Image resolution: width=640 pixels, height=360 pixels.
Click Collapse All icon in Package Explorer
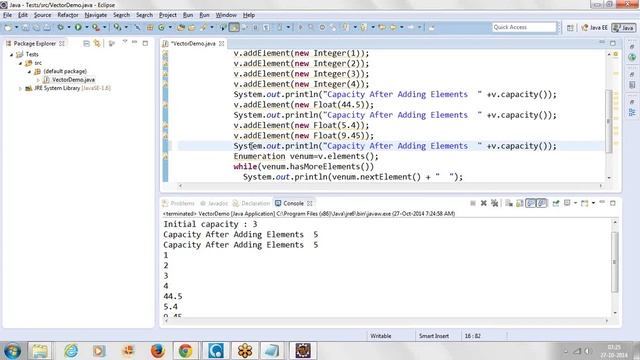coord(86,43)
